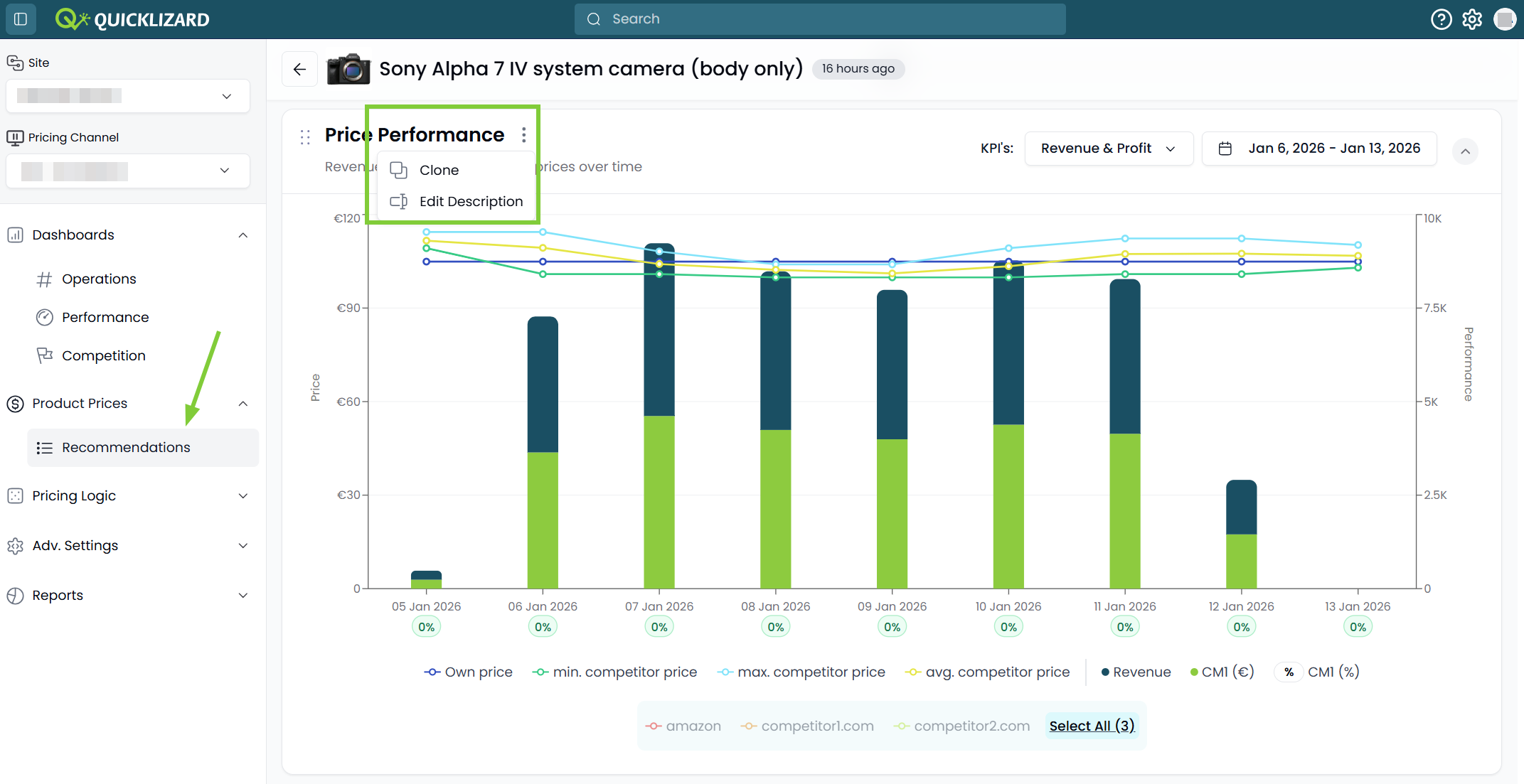Image resolution: width=1524 pixels, height=784 pixels.
Task: Toggle the Own price legend series
Action: (469, 672)
